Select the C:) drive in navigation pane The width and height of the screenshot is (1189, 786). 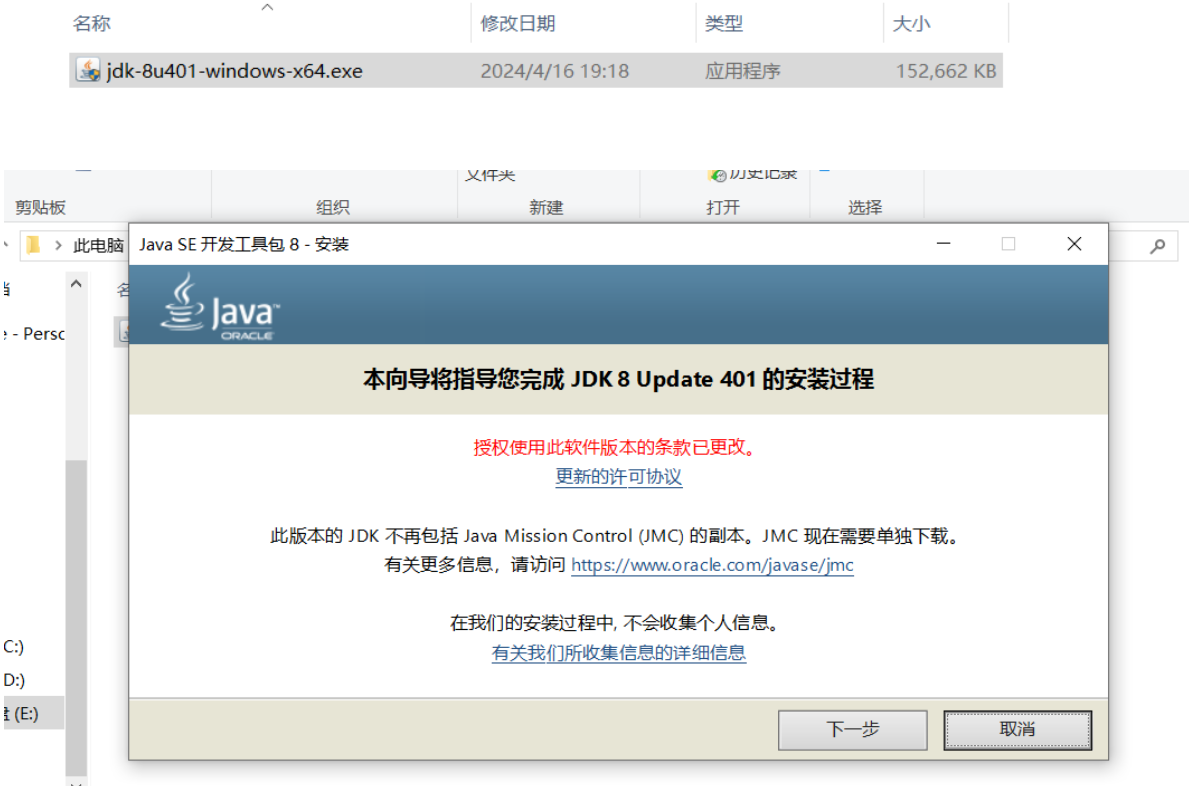(14, 647)
